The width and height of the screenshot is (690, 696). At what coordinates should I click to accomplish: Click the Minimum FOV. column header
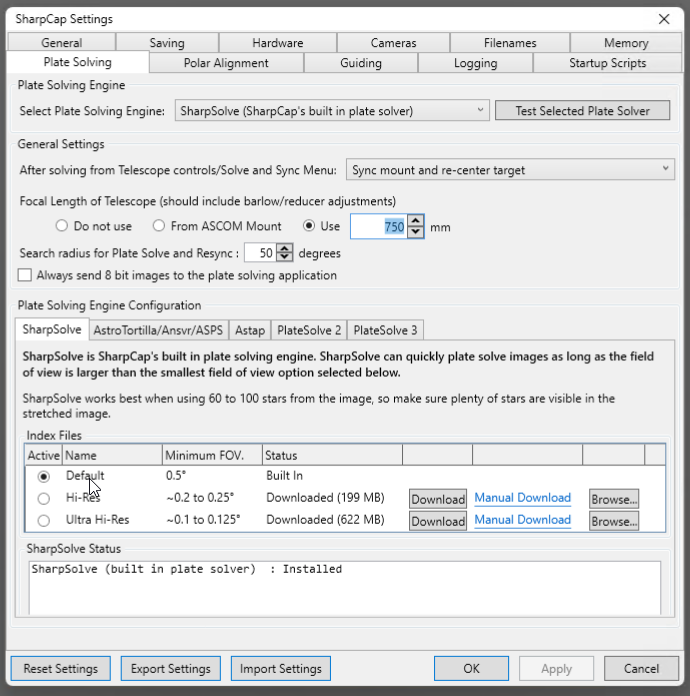click(212, 455)
